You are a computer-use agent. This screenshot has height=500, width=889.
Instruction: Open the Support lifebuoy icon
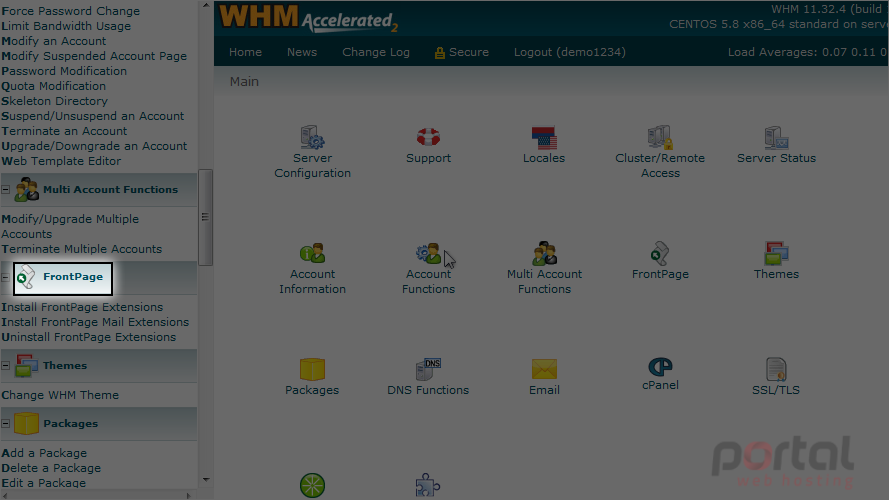428,137
